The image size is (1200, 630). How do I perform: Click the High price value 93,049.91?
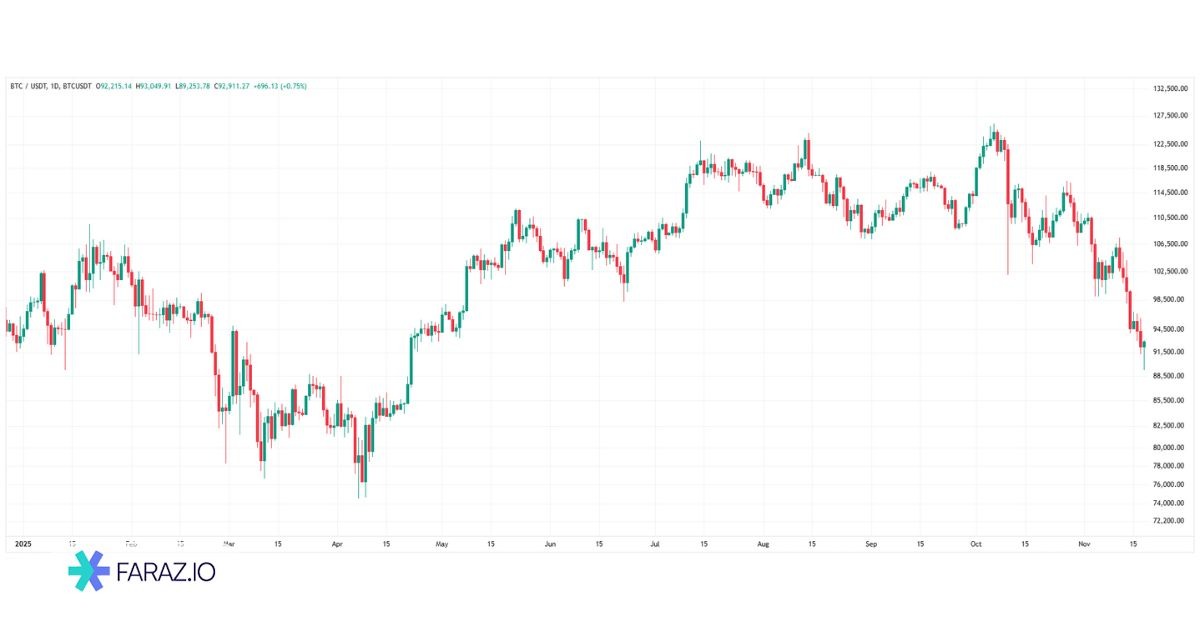[156, 87]
